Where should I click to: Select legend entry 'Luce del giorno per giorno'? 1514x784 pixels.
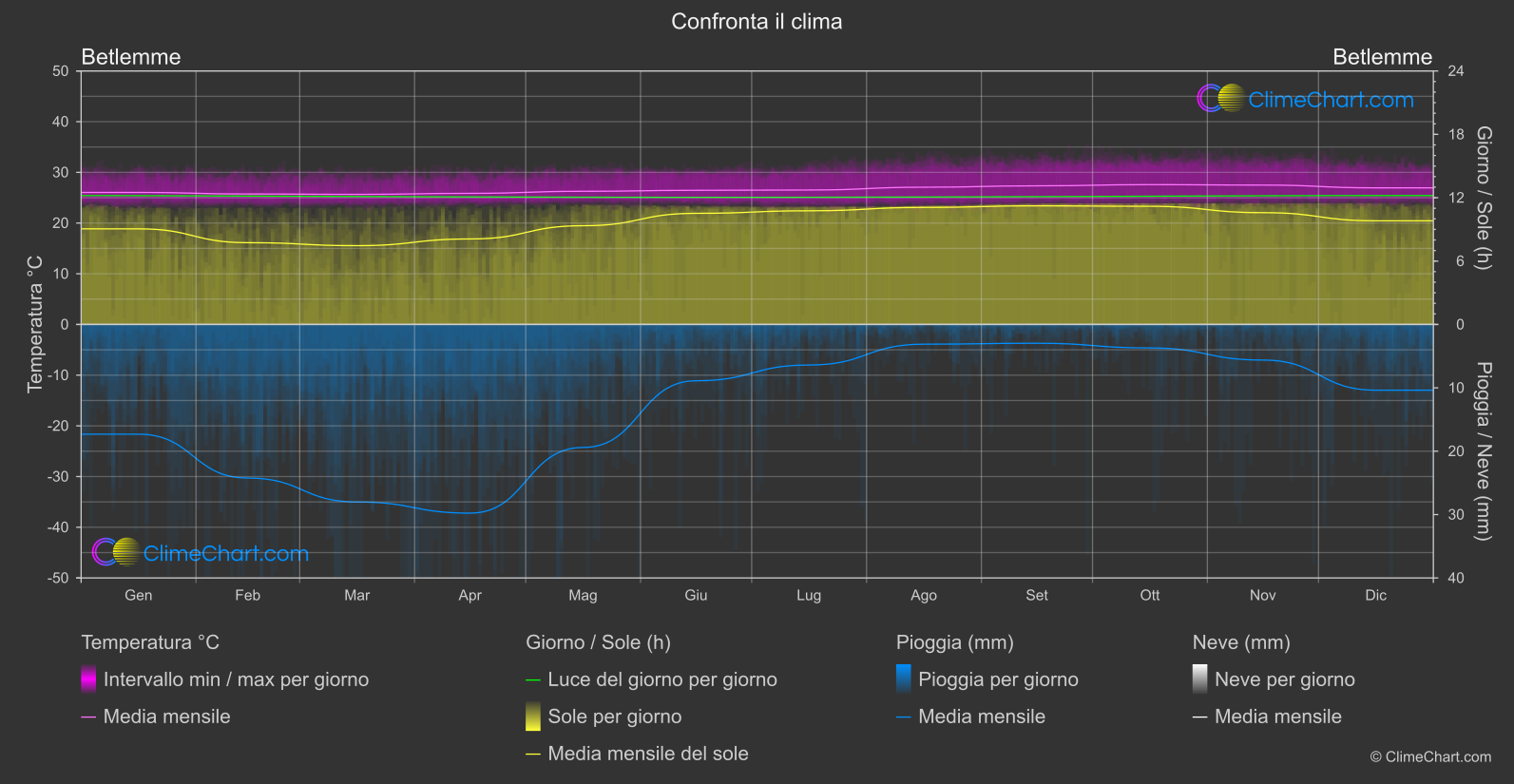[662, 679]
